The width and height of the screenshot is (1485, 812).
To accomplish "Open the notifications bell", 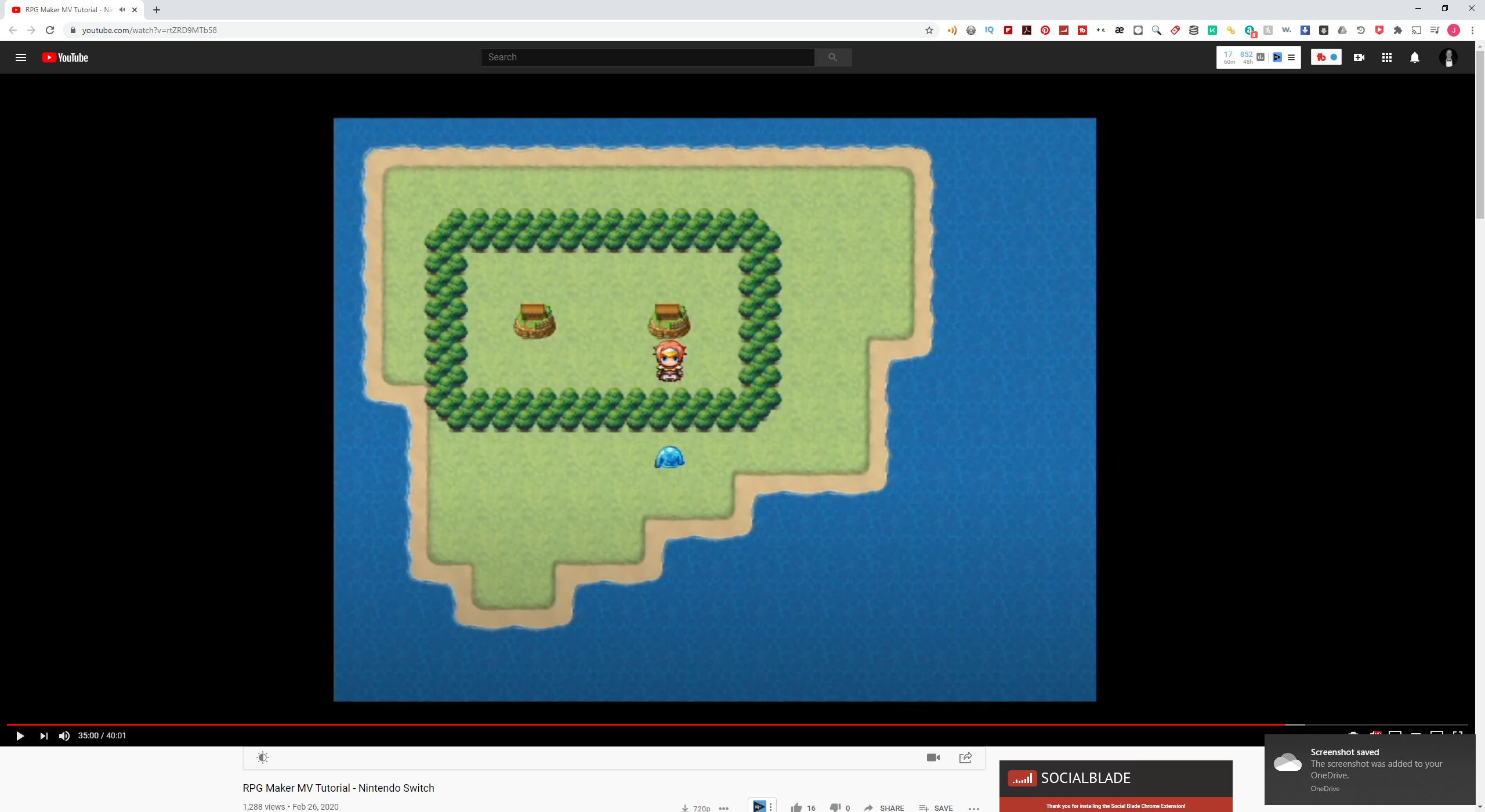I will pyautogui.click(x=1415, y=57).
